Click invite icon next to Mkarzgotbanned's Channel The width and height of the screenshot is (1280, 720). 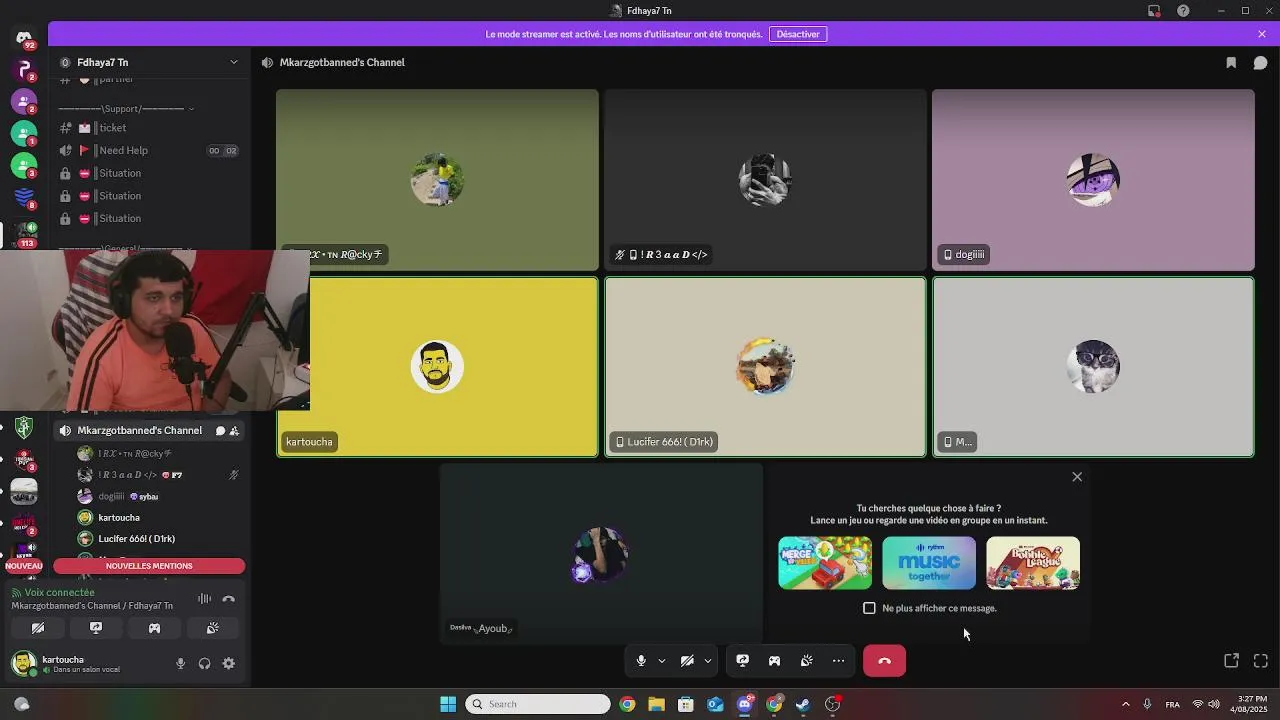234,431
